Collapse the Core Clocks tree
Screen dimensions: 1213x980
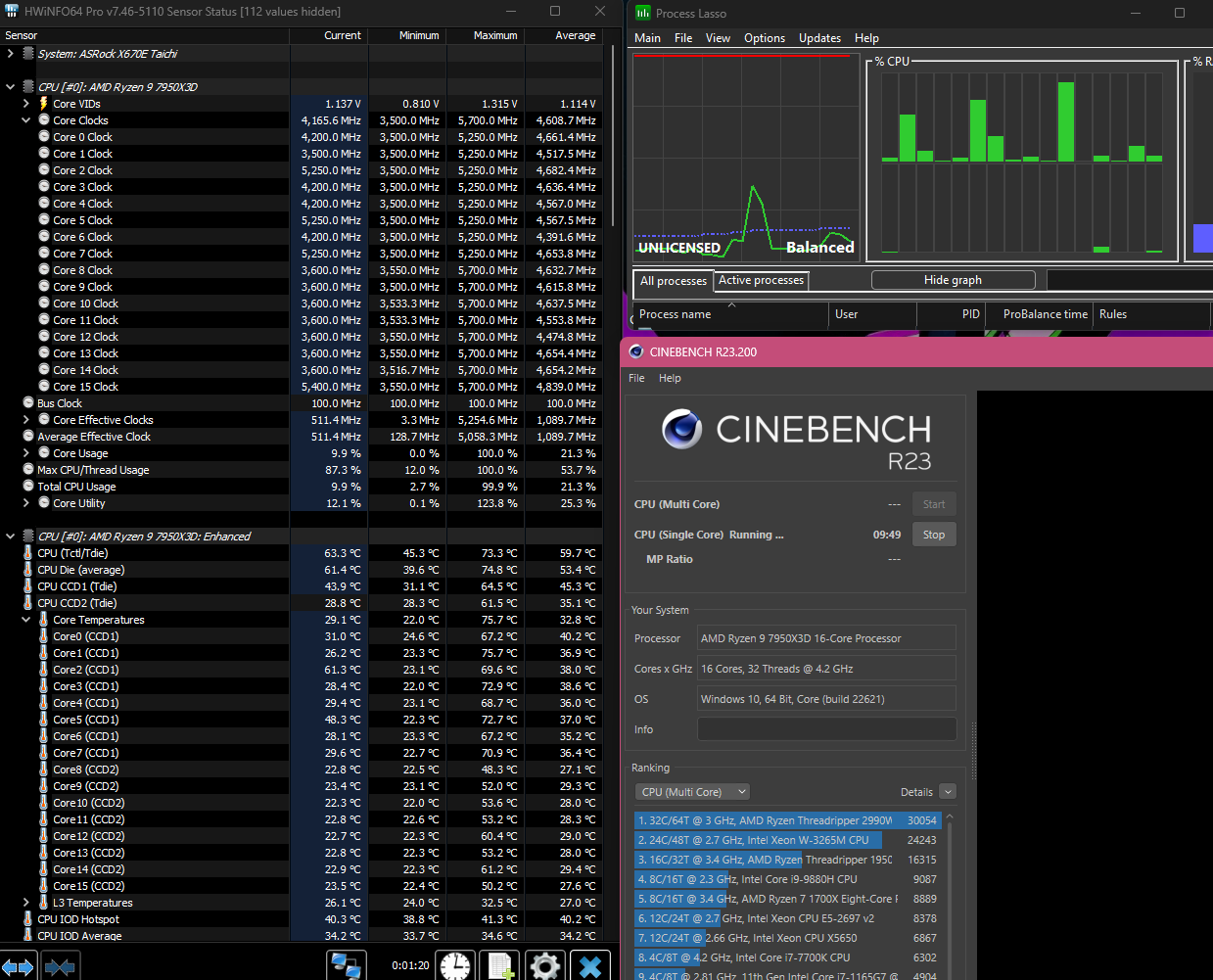coord(26,119)
